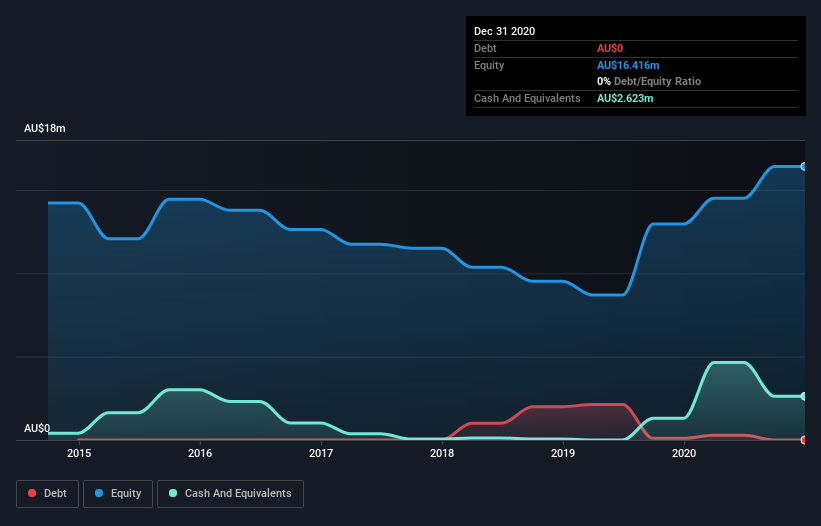821x526 pixels.
Task: Select the 2017 x-axis label
Action: (321, 453)
